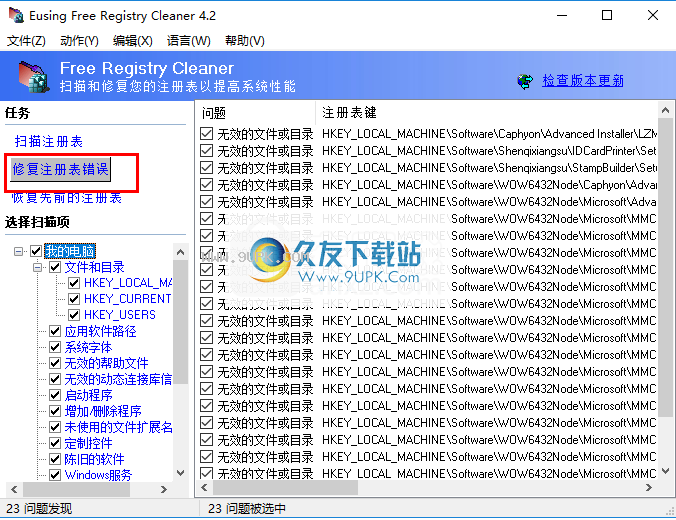This screenshot has width=676, height=520.
Task: Click 扫描注册表 task link
Action: pyautogui.click(x=49, y=141)
